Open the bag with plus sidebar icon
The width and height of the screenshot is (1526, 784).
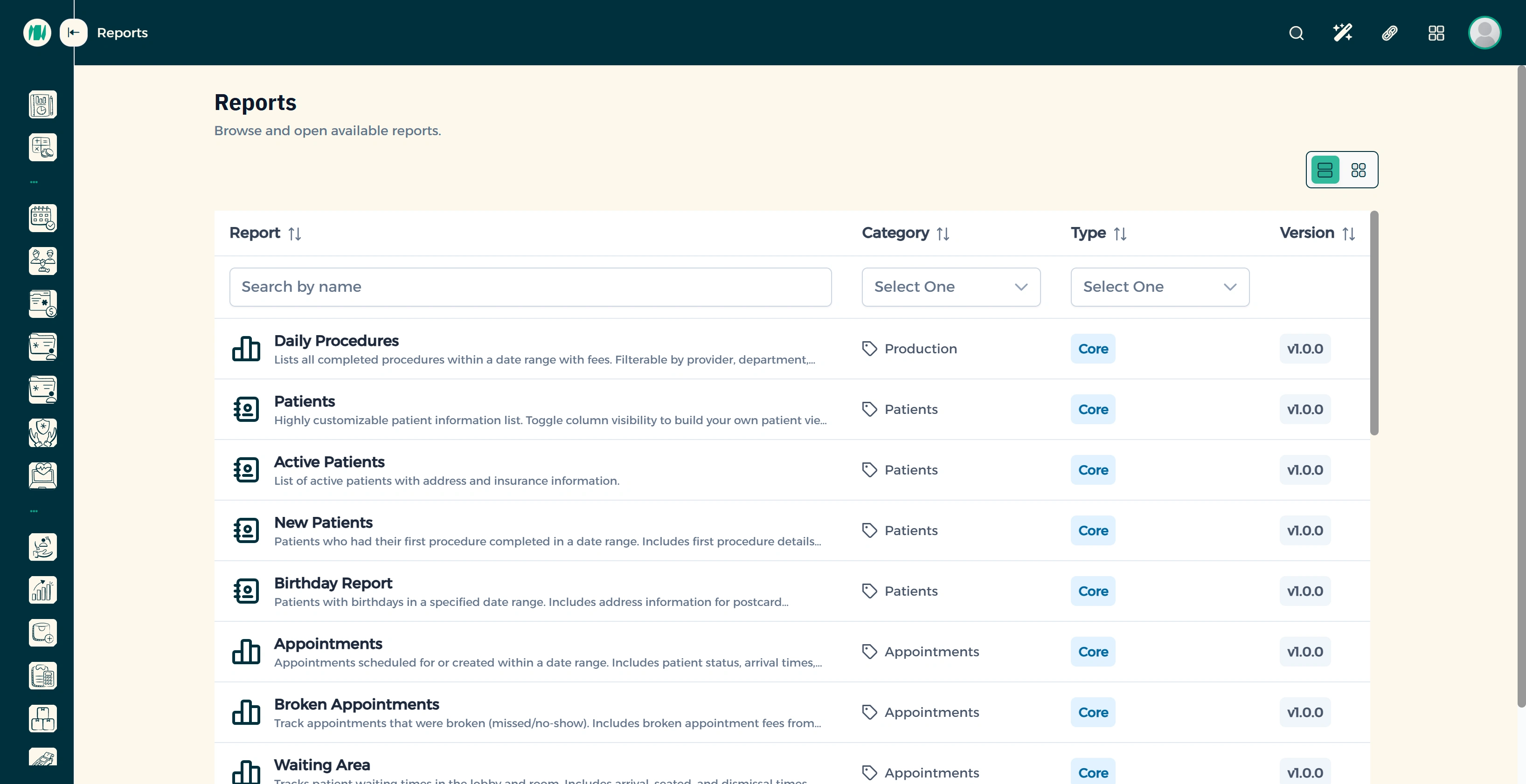tap(42, 633)
